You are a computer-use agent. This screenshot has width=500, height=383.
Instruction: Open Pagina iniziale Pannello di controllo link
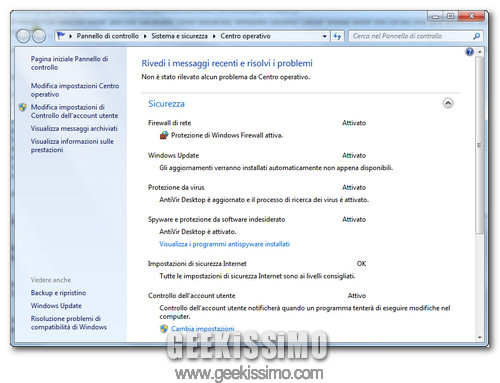(x=69, y=63)
